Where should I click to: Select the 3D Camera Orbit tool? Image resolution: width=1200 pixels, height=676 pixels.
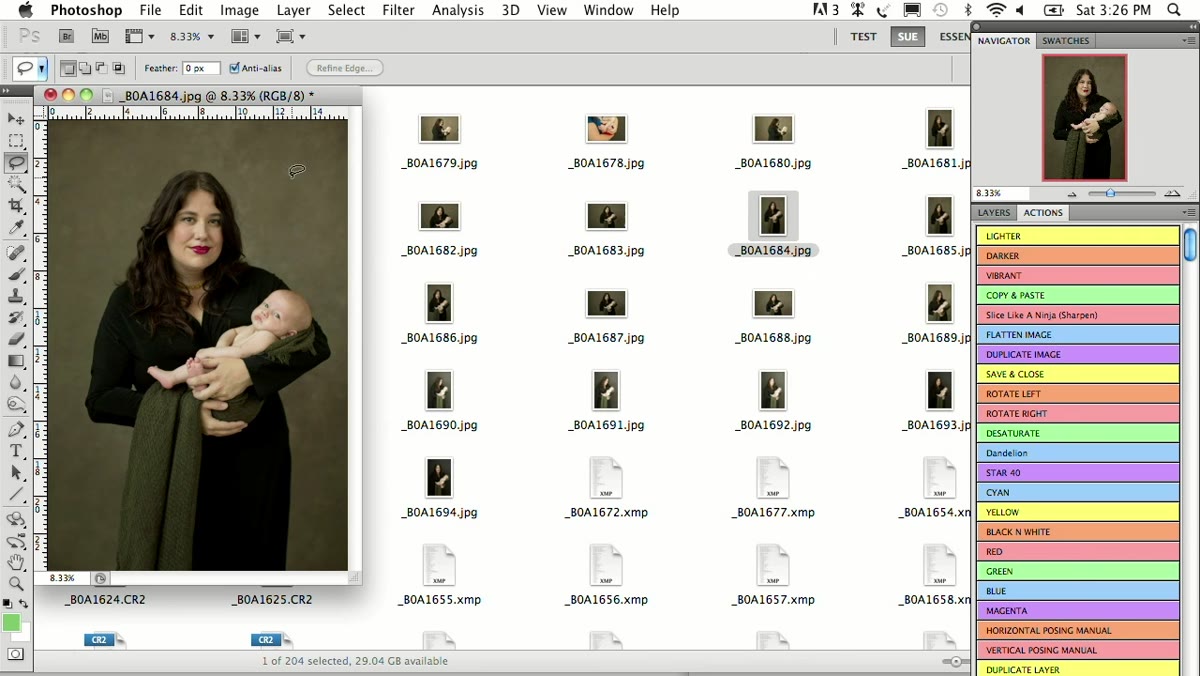coord(16,541)
